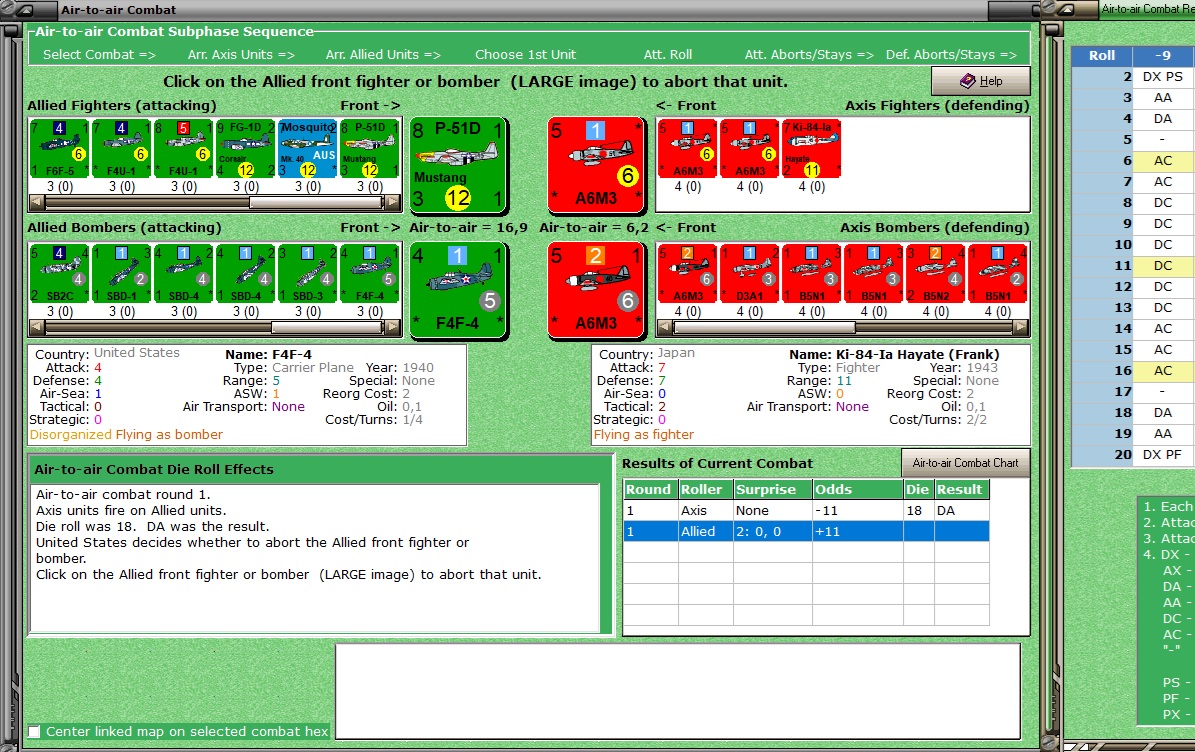The image size is (1195, 752).
Task: Click the left arrow of Allied Fighters scrollbar
Action: pyautogui.click(x=37, y=203)
